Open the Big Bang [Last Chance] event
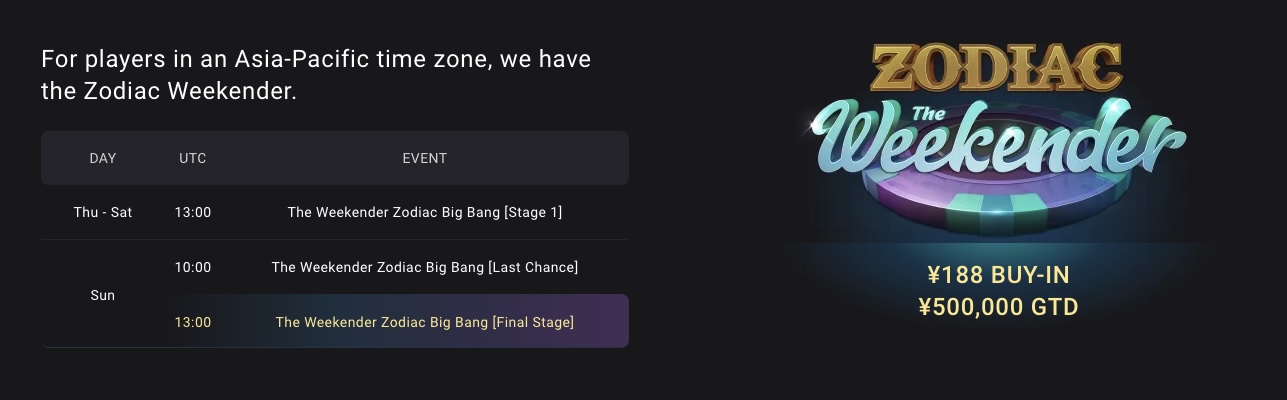This screenshot has height=400, width=1287. pos(425,267)
